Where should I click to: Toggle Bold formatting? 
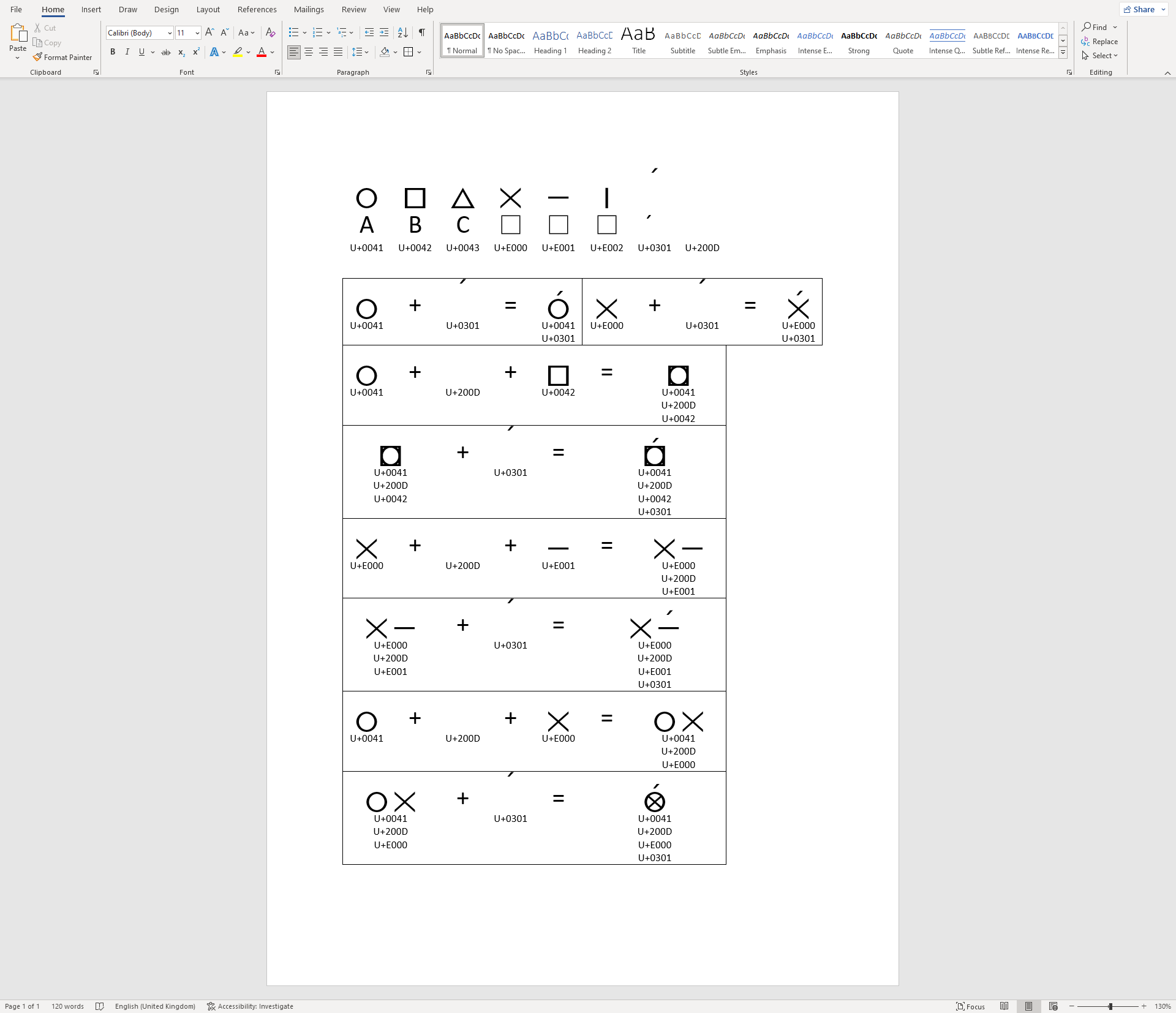113,52
